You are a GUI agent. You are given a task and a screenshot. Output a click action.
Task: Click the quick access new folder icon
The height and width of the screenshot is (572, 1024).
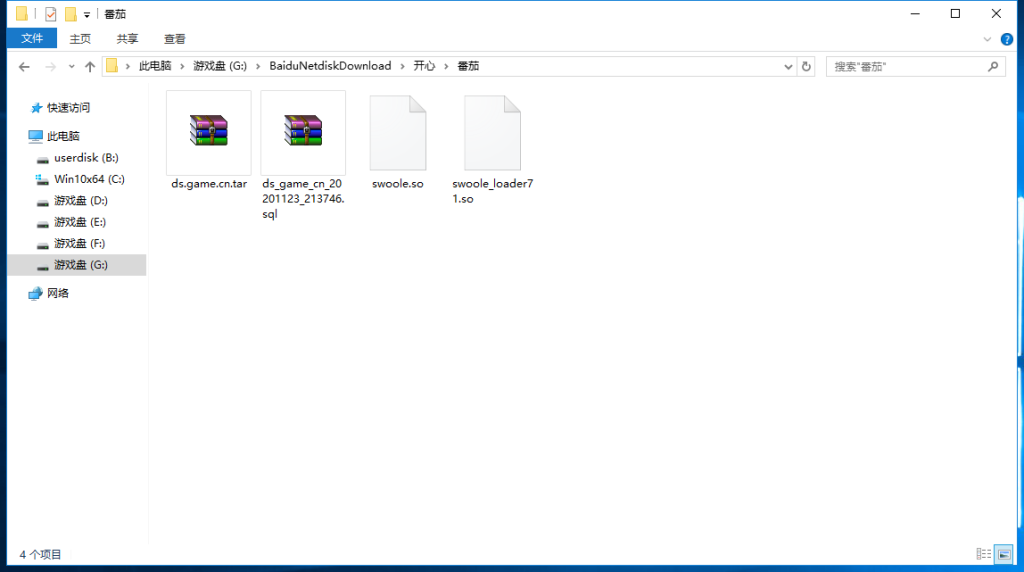click(x=71, y=14)
